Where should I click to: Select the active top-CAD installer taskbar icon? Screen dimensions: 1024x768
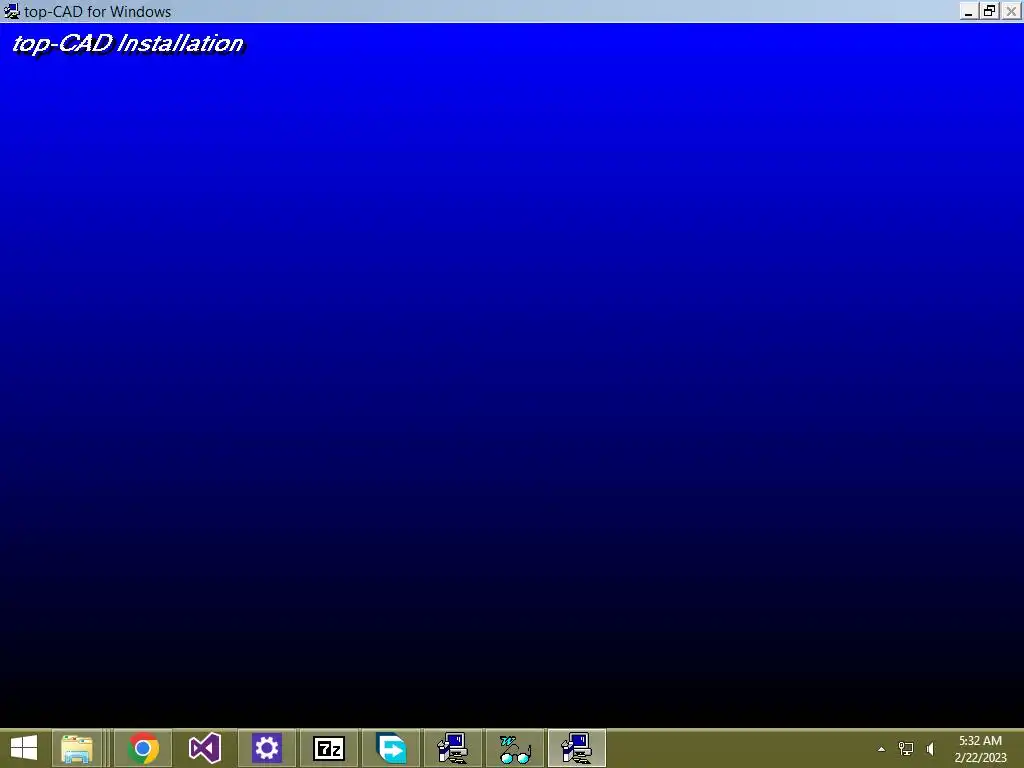577,748
